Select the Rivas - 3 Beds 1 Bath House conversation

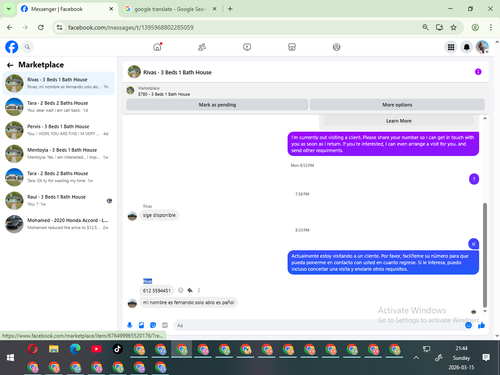[59, 83]
